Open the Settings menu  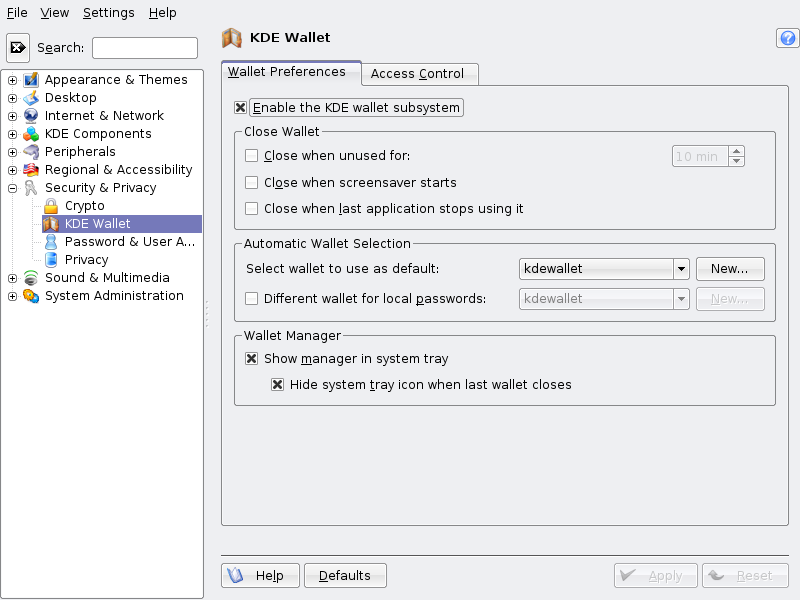tap(108, 13)
